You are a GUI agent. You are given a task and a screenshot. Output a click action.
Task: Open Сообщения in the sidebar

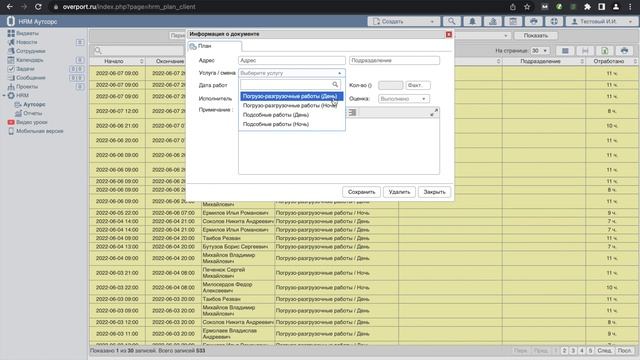31,78
